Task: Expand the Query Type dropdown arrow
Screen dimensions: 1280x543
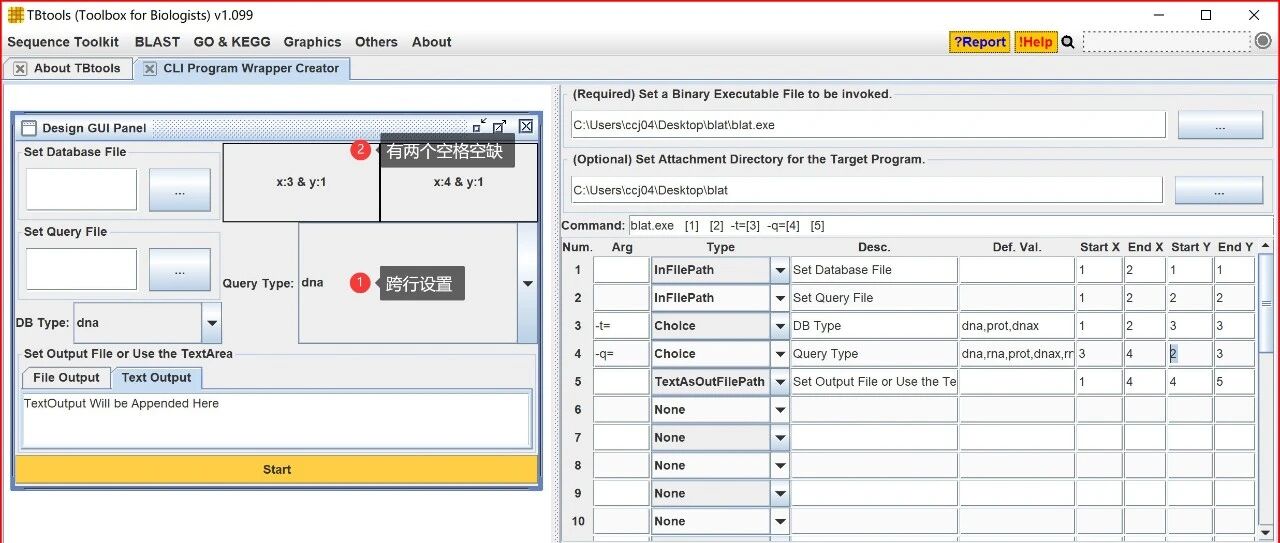Action: coord(528,283)
